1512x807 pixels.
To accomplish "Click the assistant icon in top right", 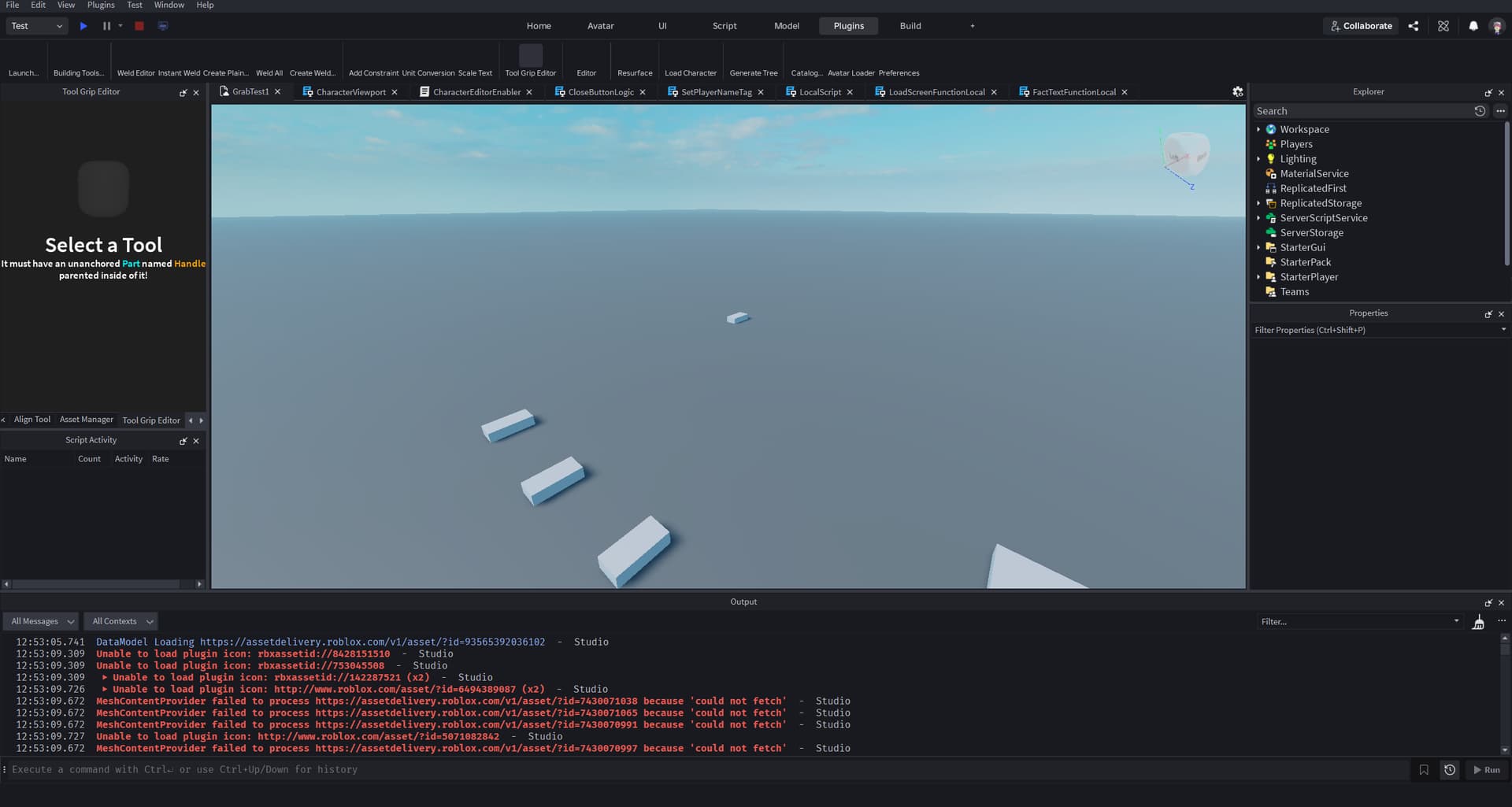I will click(1443, 26).
